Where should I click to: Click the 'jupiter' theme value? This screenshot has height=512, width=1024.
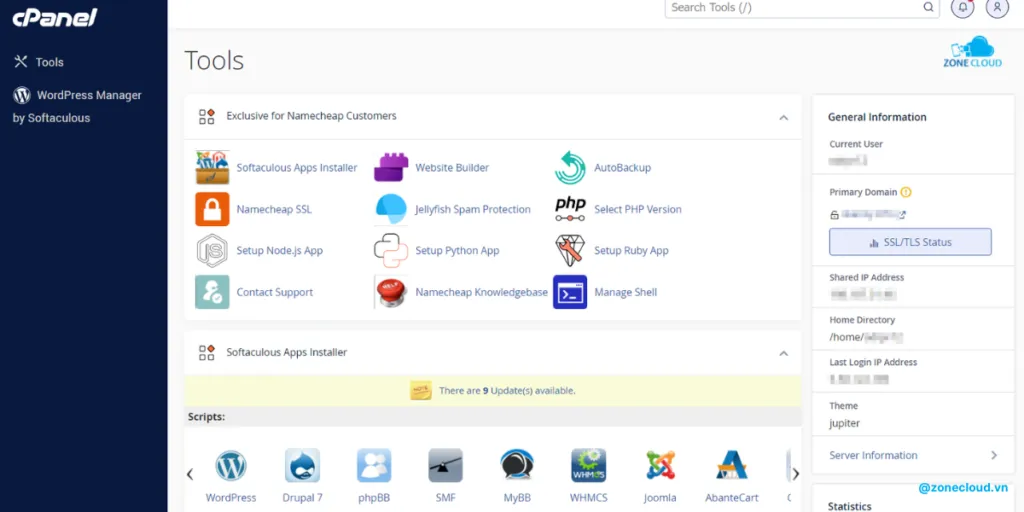844,423
